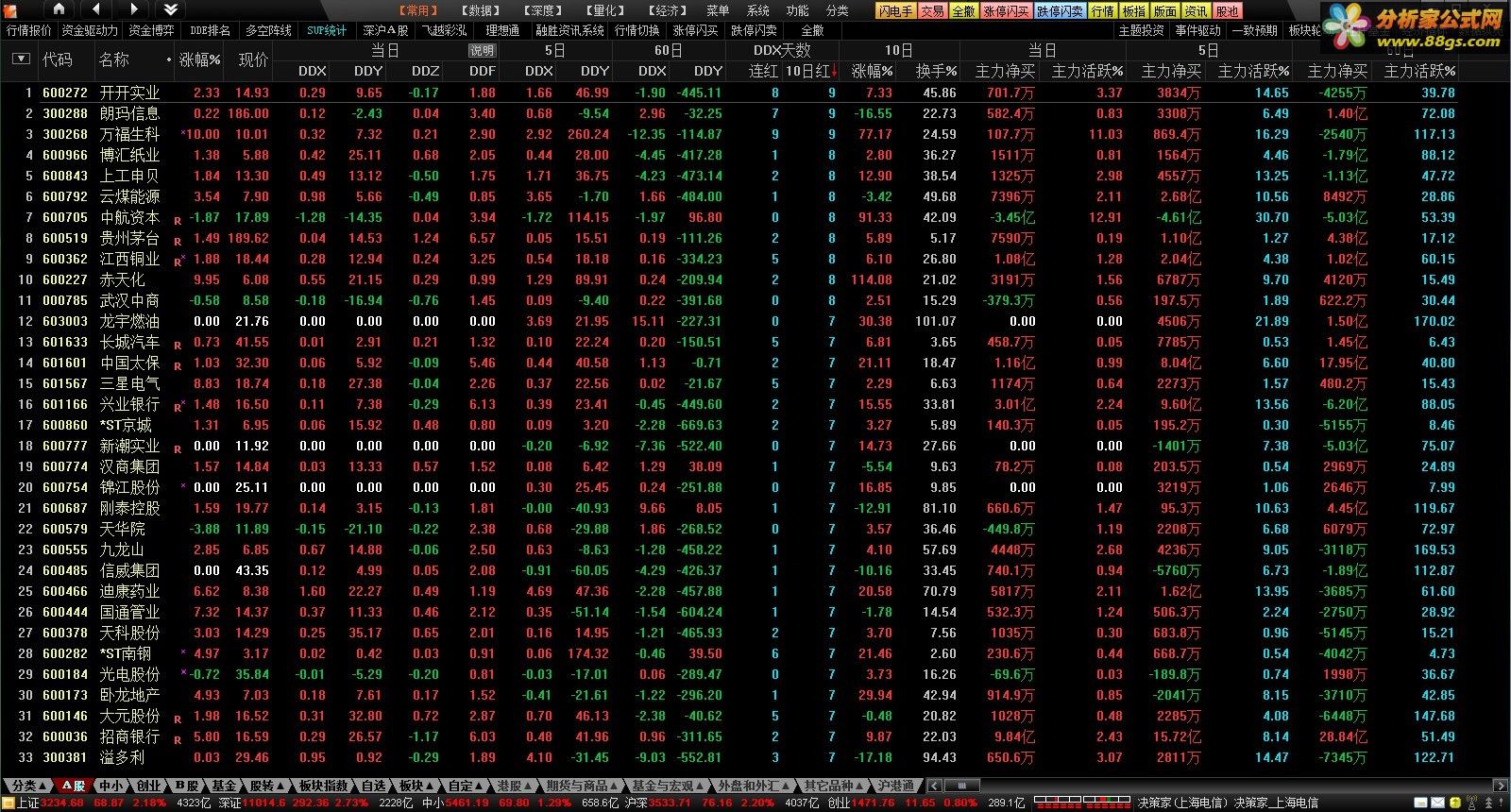Click the orange application logo icon
The height and width of the screenshot is (812, 1511).
9,9
